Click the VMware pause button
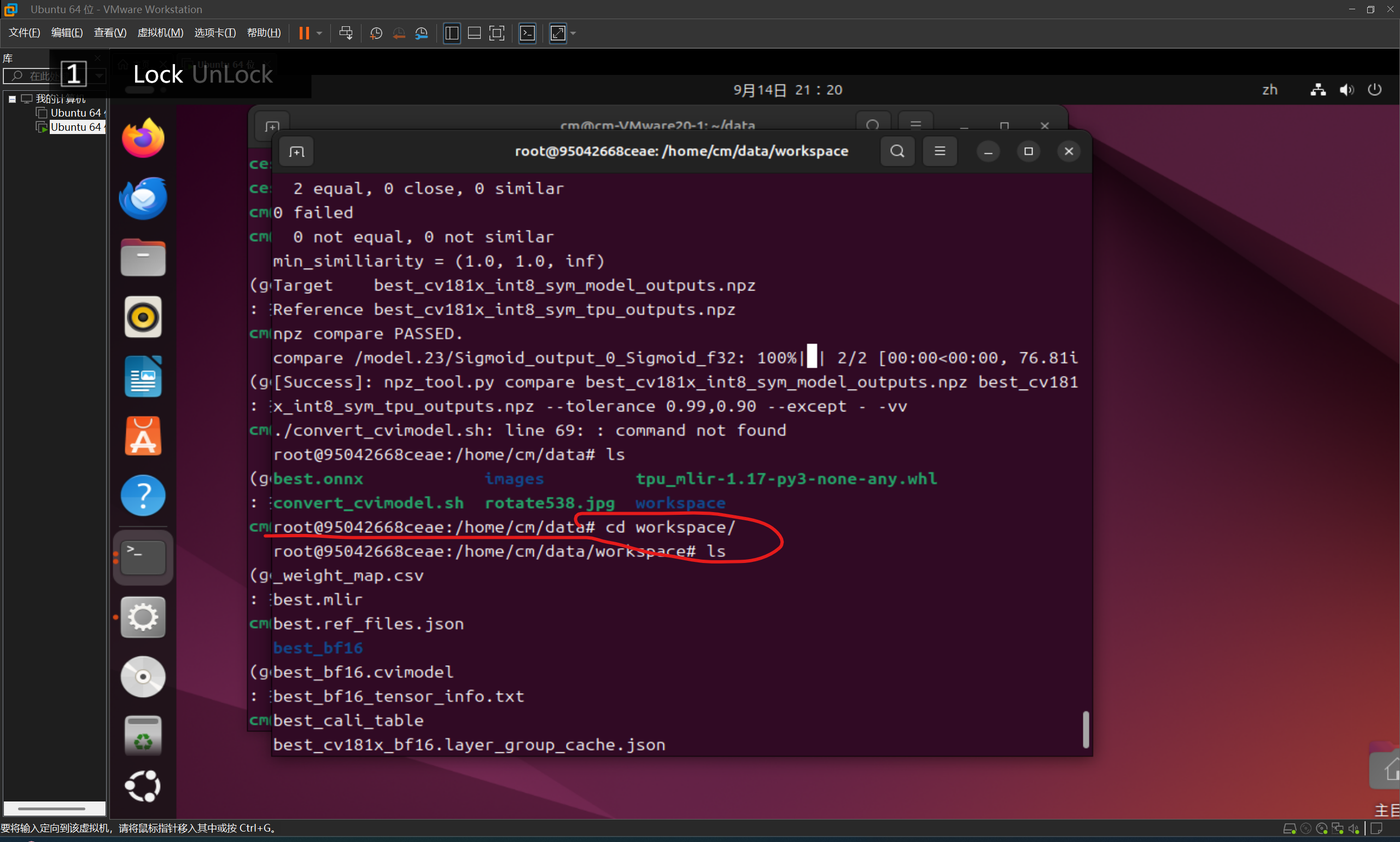Viewport: 1400px width, 842px height. click(x=304, y=33)
